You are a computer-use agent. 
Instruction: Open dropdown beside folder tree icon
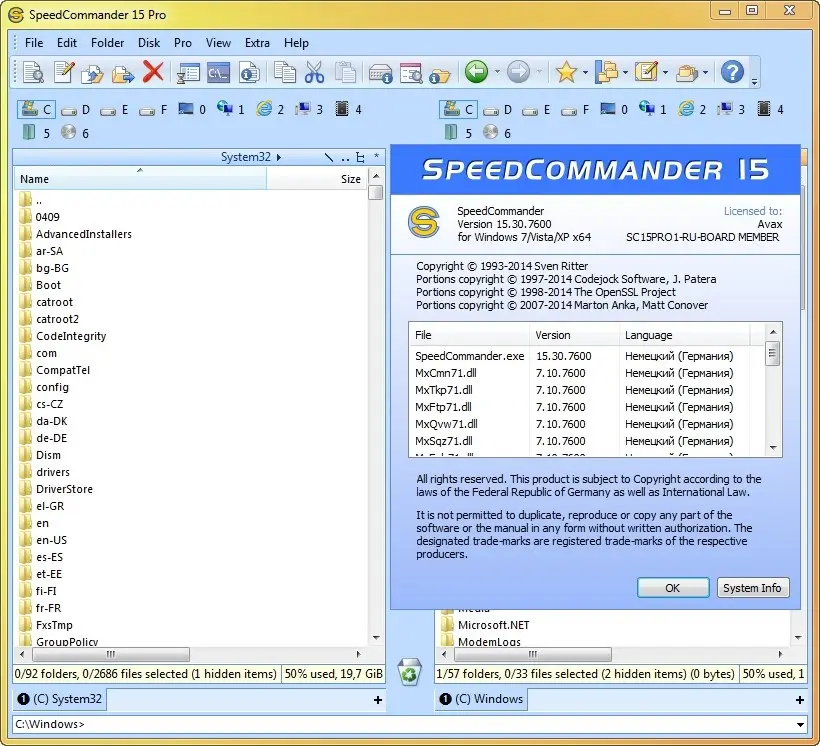click(625, 72)
